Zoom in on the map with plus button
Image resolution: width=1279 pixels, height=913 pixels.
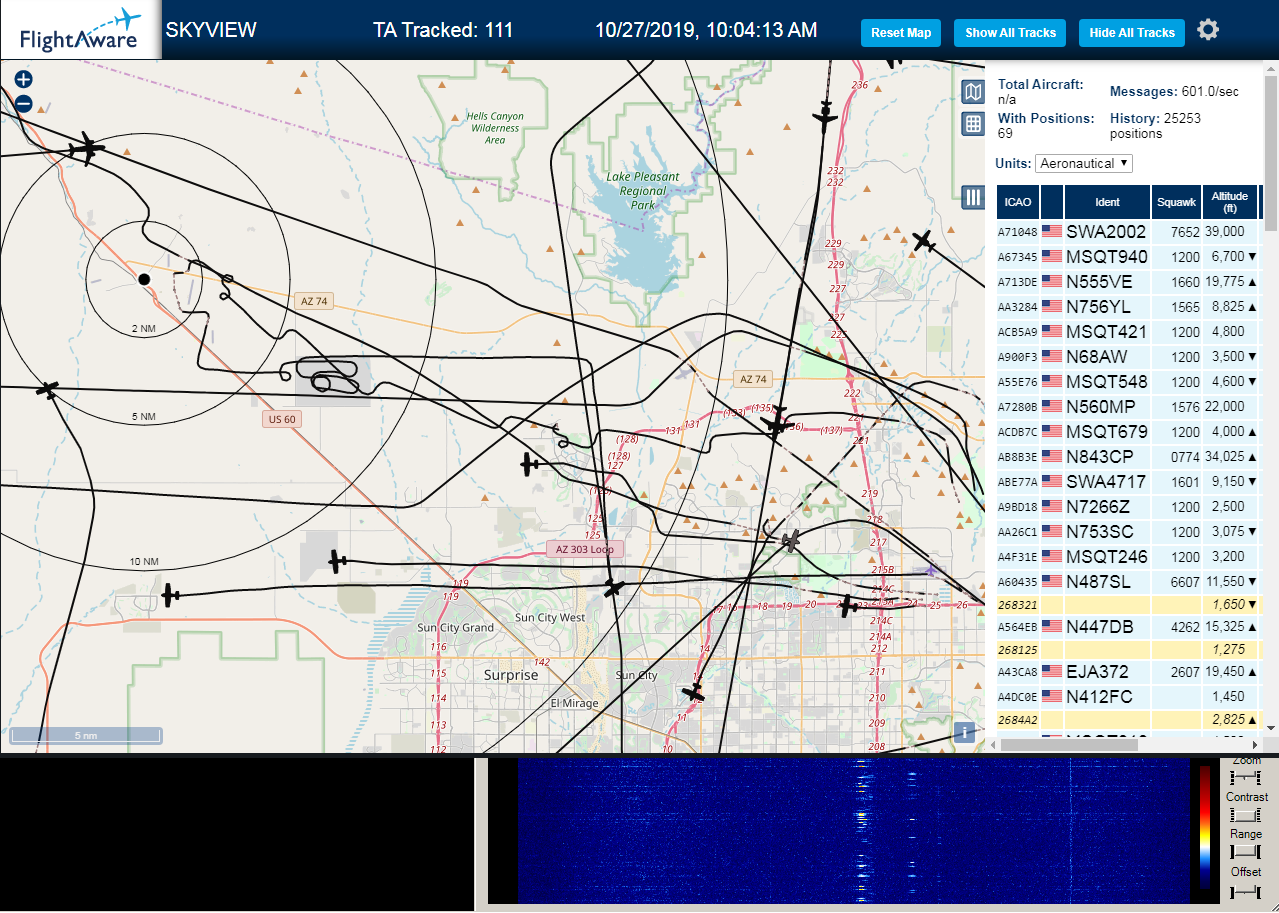point(24,79)
